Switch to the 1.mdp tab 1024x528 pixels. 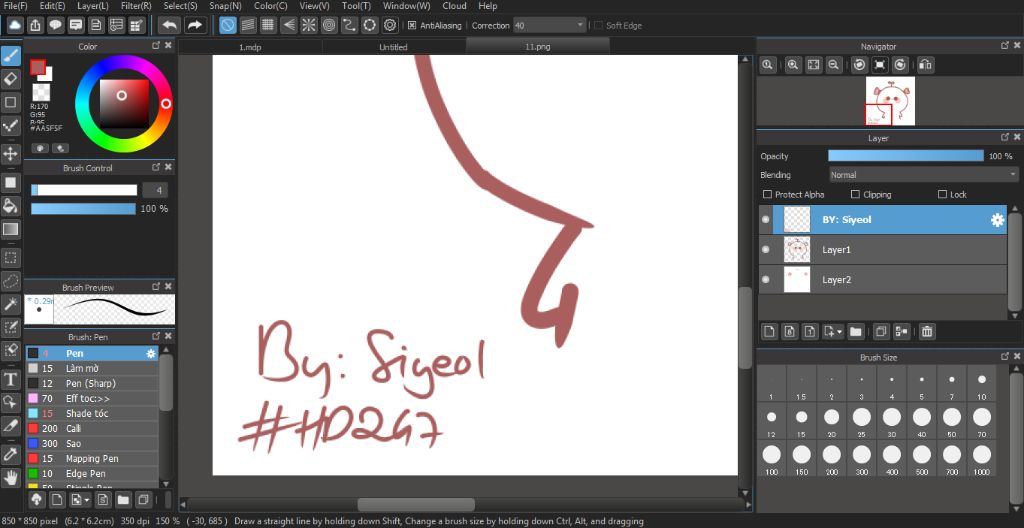click(250, 47)
